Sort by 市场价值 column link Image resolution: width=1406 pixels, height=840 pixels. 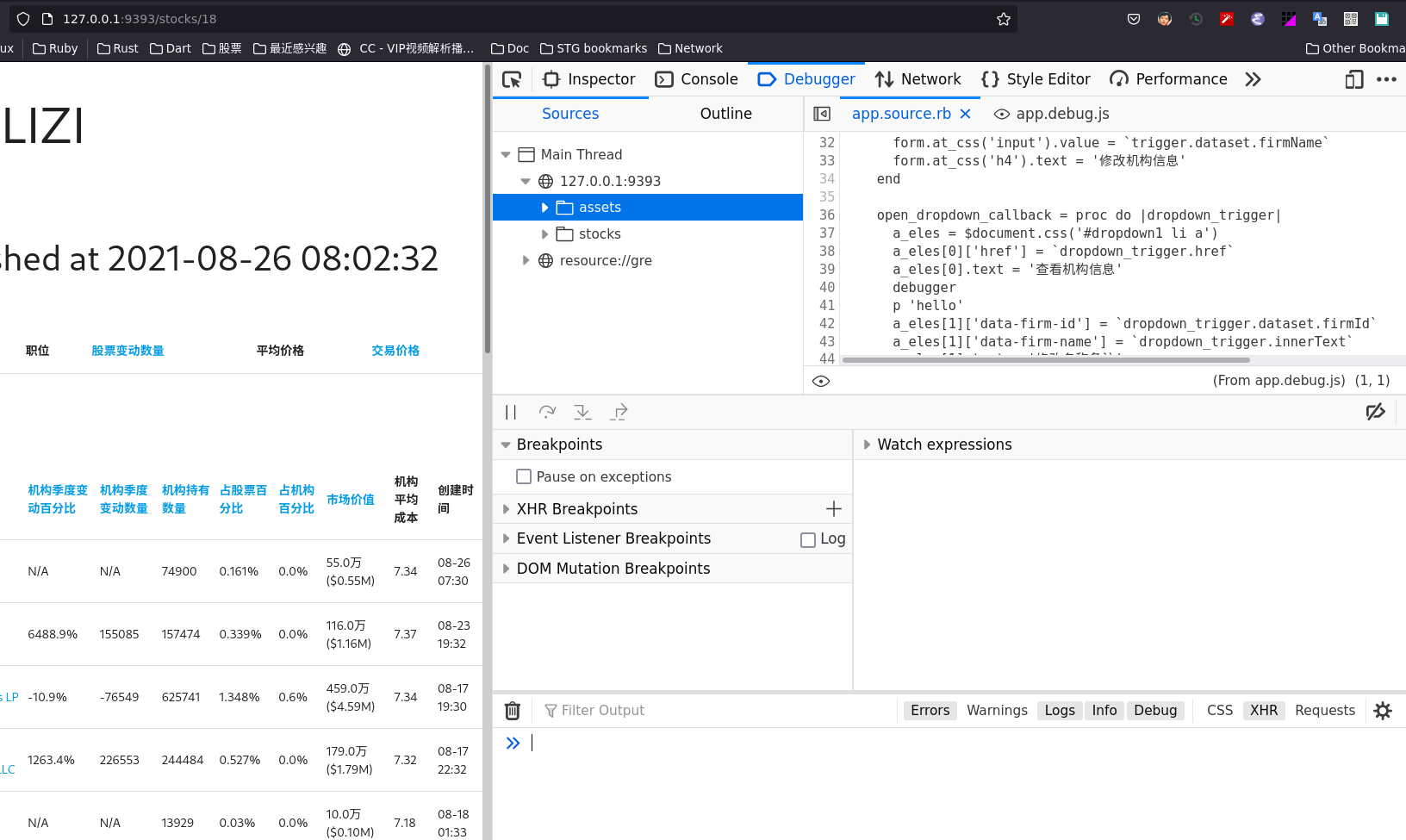[351, 500]
